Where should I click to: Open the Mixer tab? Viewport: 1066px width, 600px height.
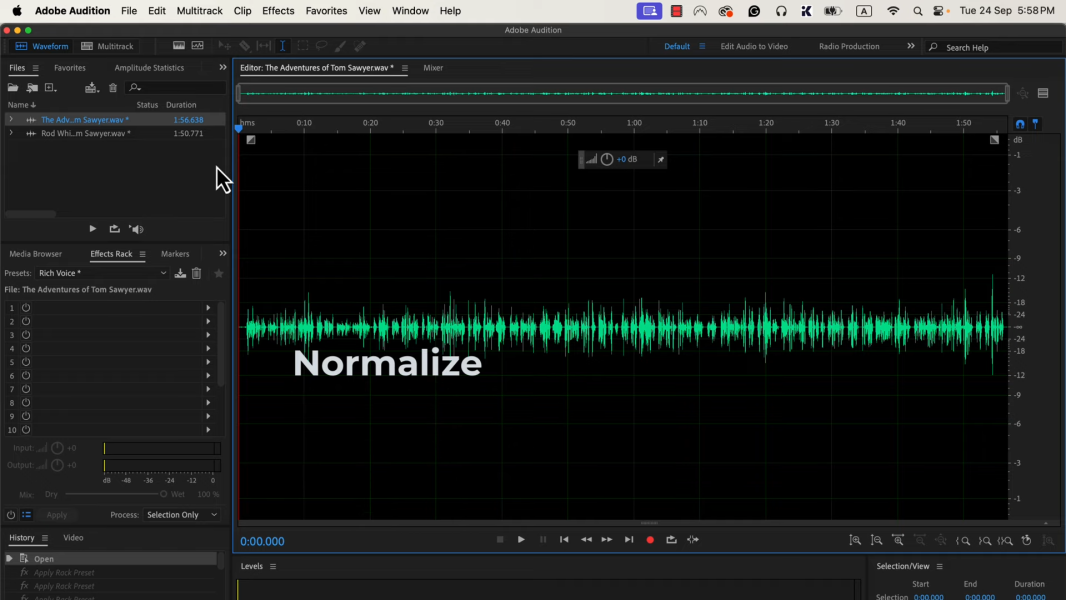(433, 68)
